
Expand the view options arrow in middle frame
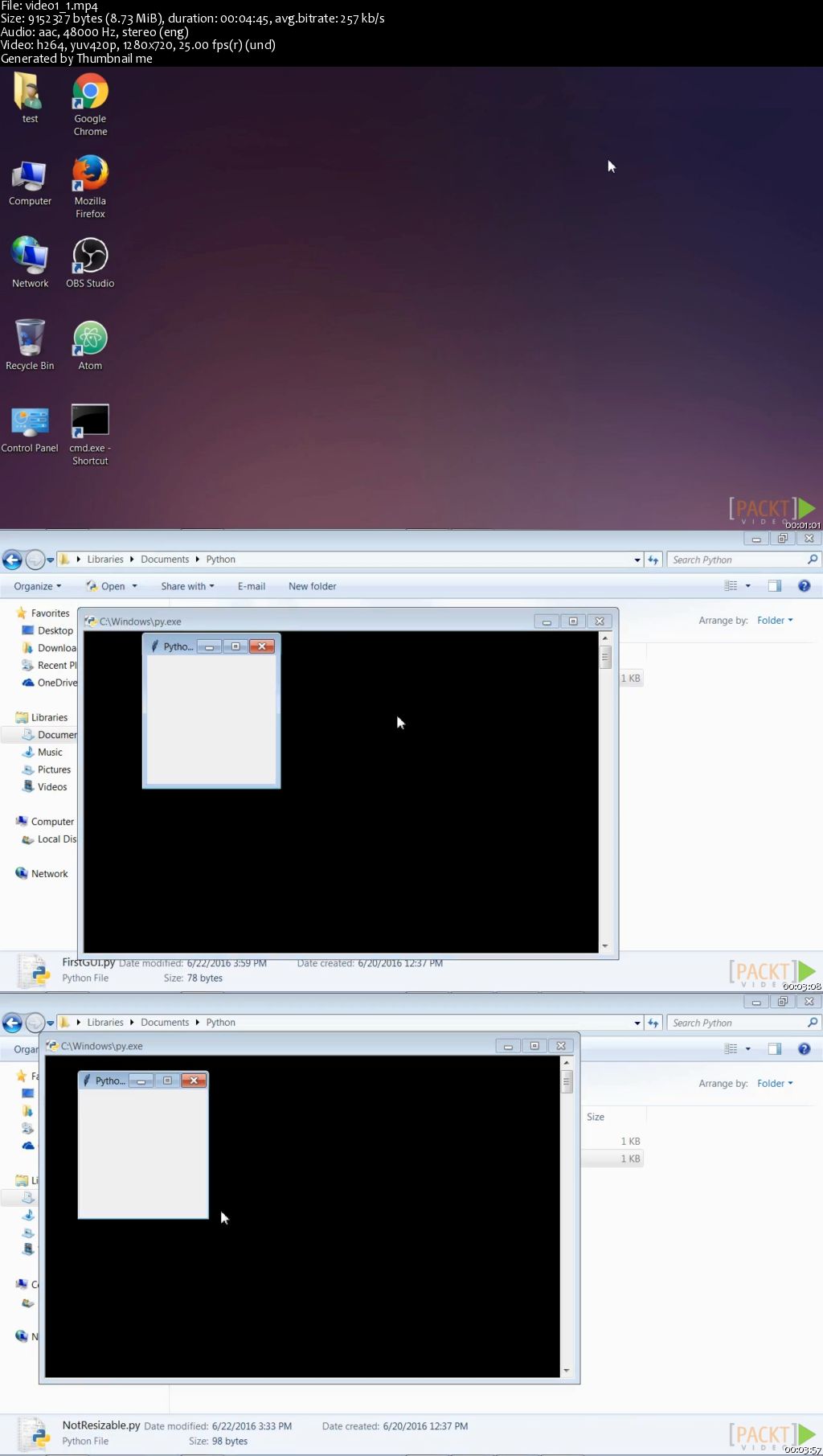747,586
